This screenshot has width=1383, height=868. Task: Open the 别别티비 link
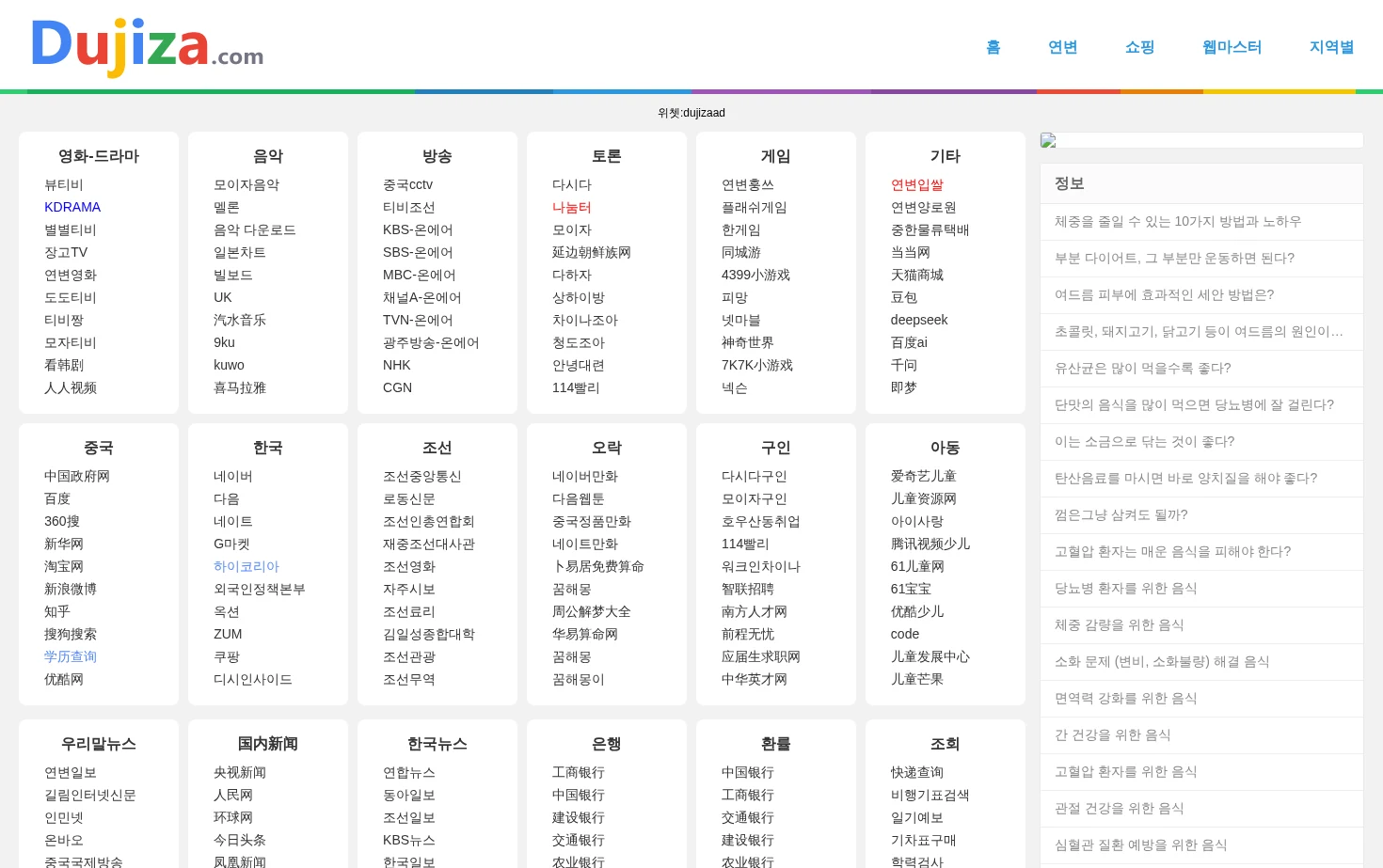(71, 229)
